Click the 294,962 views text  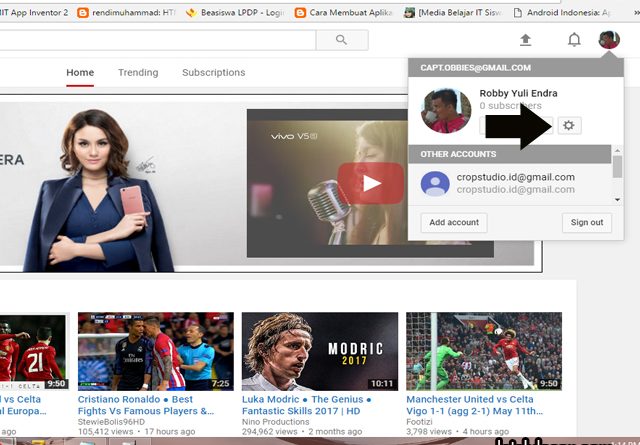pyautogui.click(x=269, y=432)
